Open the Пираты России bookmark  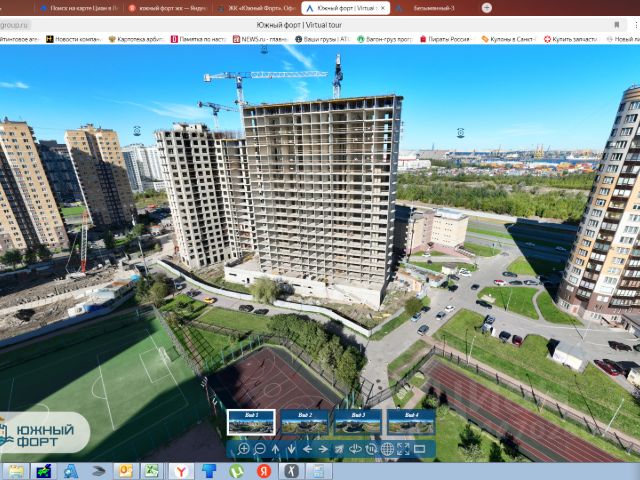click(447, 39)
